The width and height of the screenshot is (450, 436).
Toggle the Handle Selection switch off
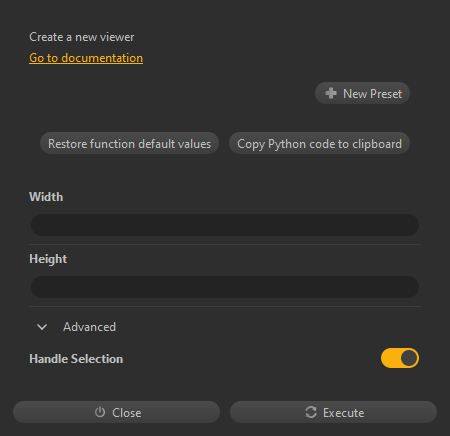pyautogui.click(x=400, y=358)
